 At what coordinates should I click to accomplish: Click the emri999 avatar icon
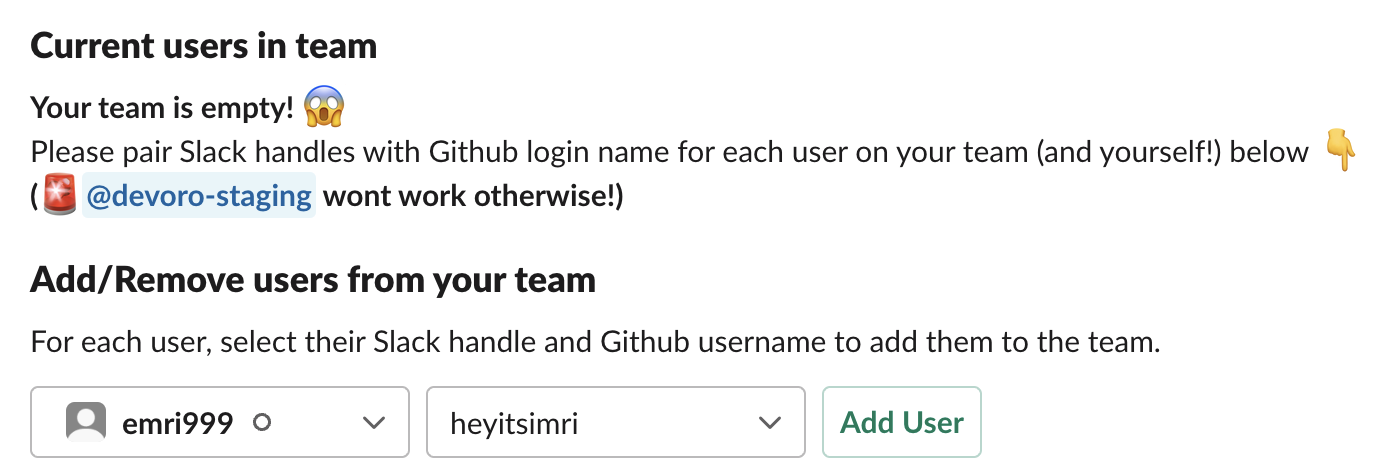pos(86,423)
